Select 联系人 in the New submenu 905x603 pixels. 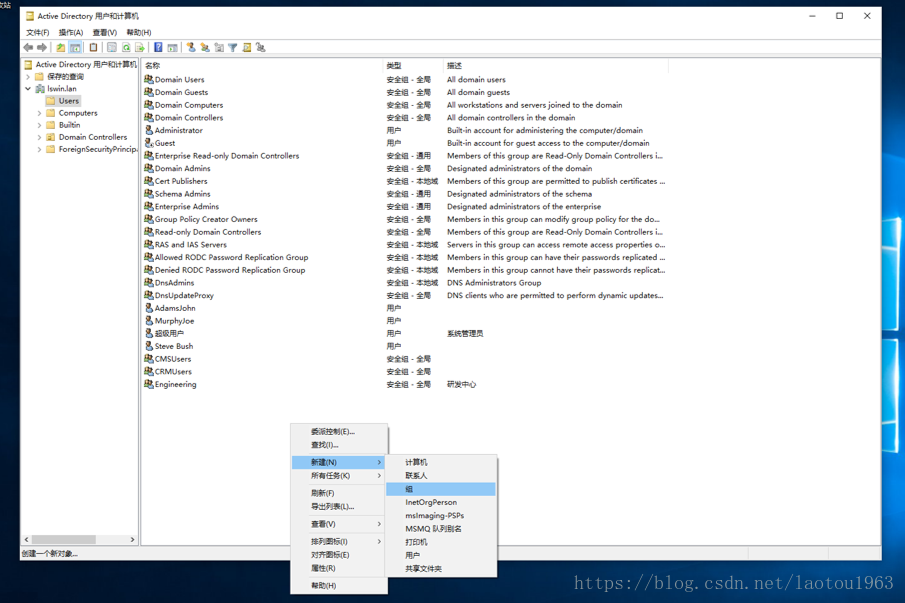[441, 475]
